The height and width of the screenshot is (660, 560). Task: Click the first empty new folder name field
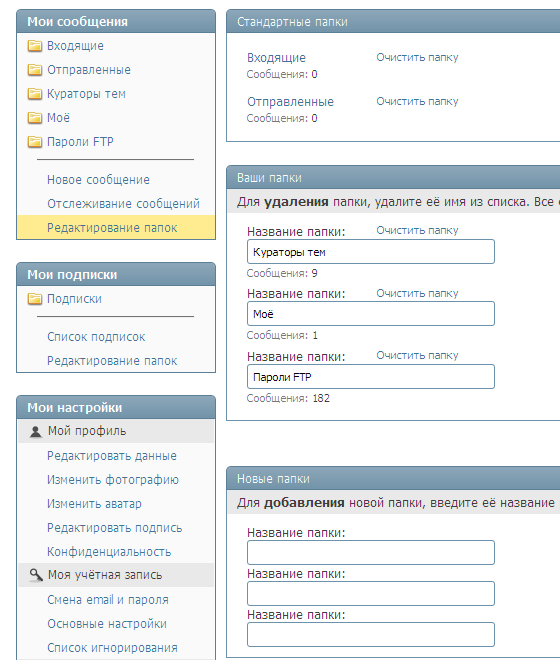(371, 552)
